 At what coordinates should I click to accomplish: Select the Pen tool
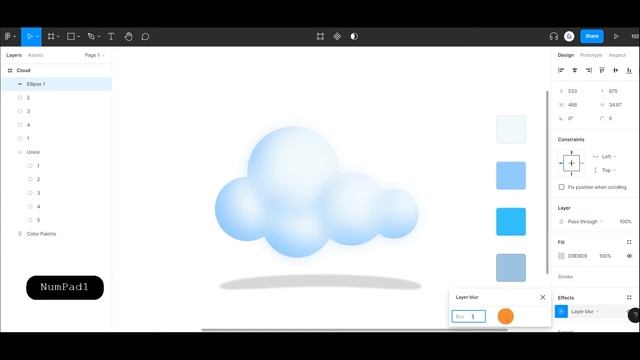tap(91, 36)
